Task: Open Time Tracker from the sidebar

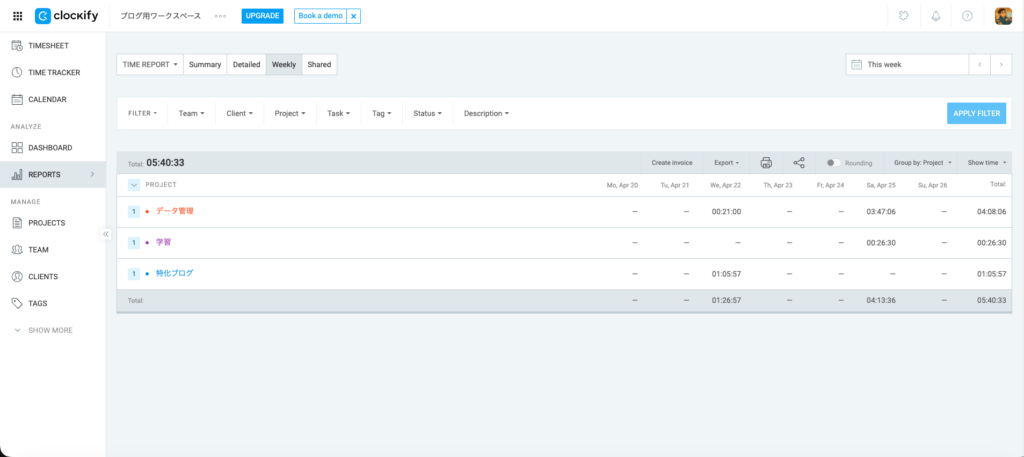Action: tap(54, 72)
